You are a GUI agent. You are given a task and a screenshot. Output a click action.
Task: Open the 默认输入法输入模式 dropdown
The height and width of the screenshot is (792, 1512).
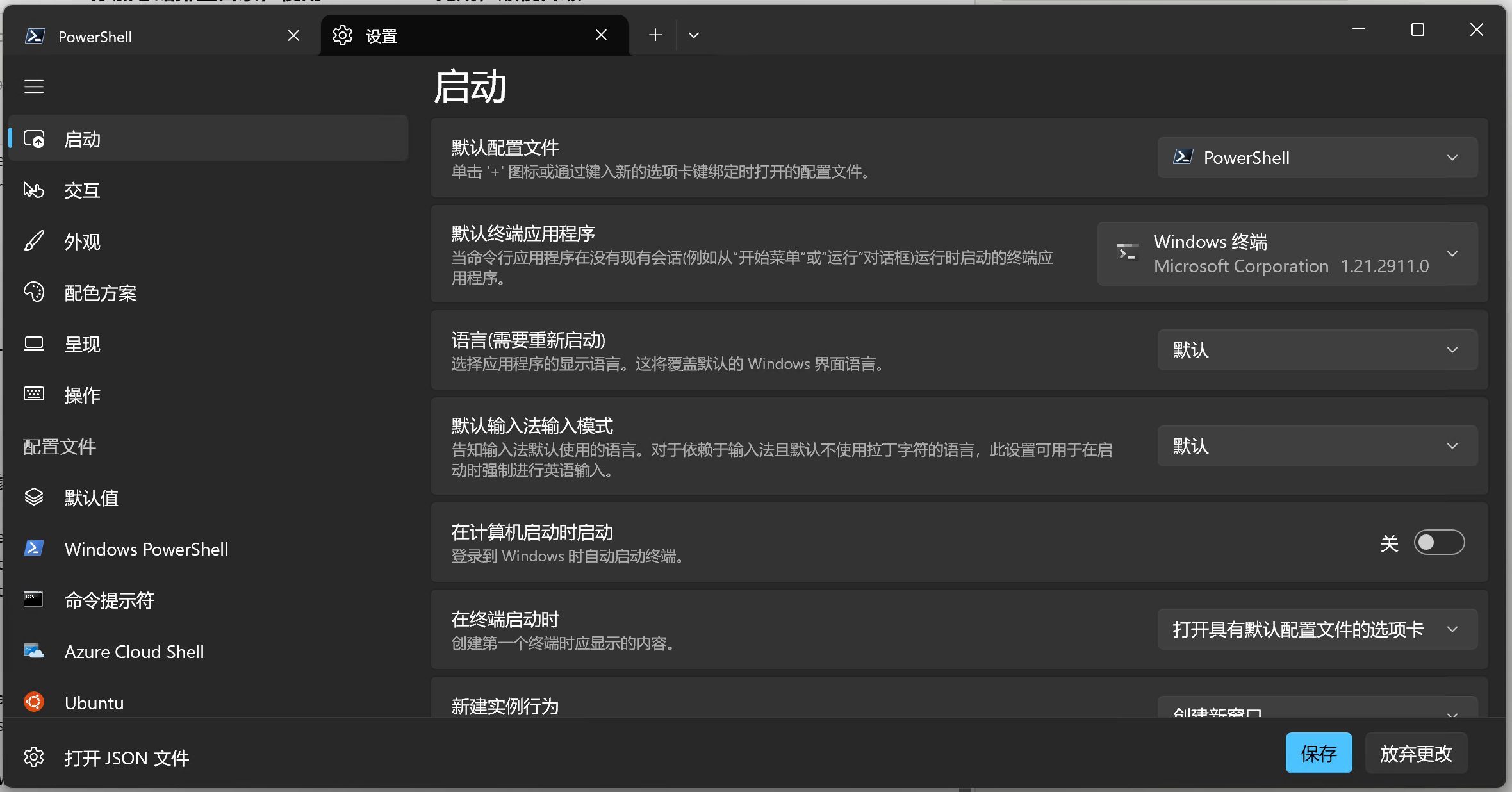click(x=1317, y=446)
